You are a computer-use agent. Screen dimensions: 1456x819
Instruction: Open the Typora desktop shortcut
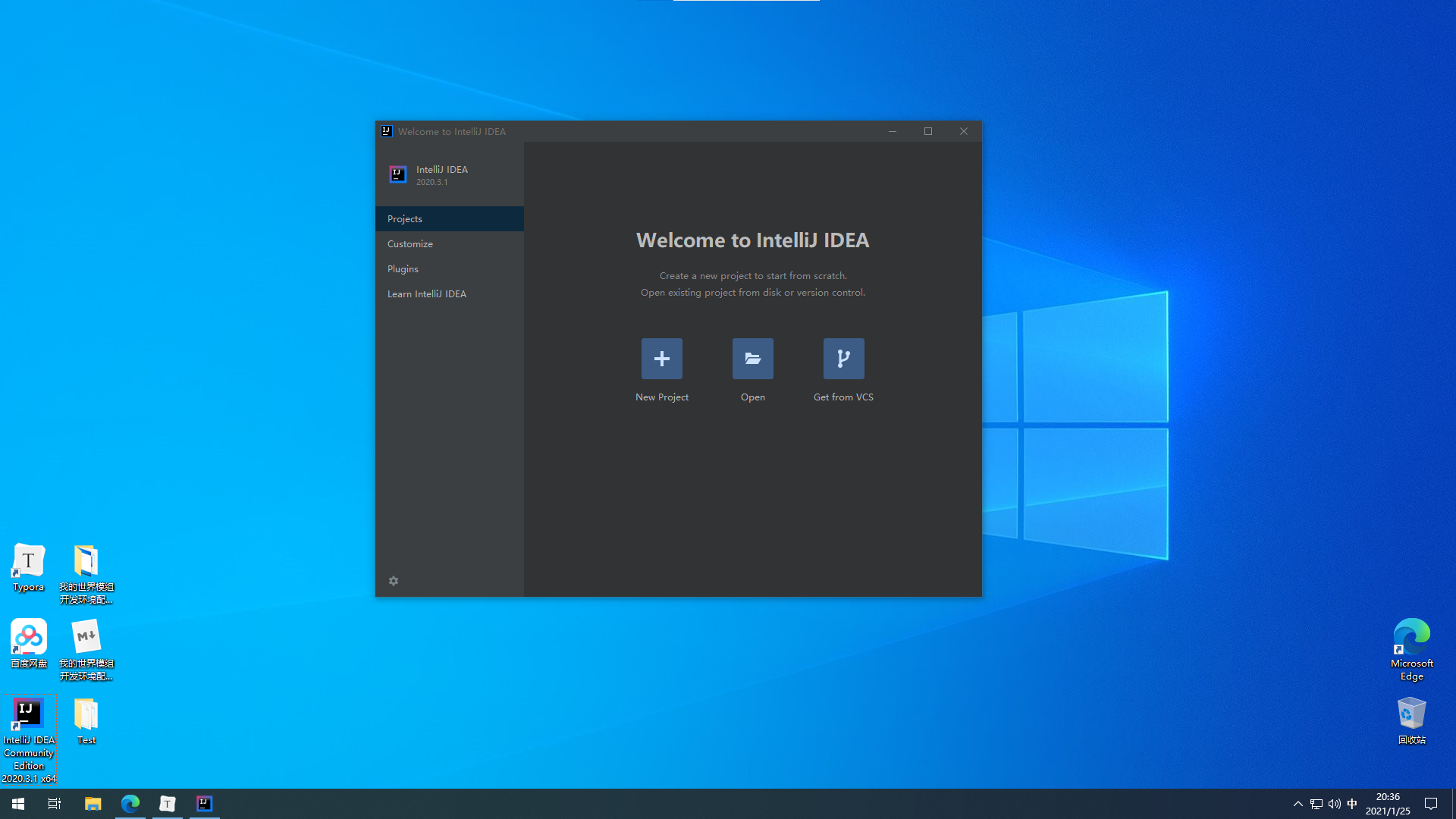(x=29, y=562)
